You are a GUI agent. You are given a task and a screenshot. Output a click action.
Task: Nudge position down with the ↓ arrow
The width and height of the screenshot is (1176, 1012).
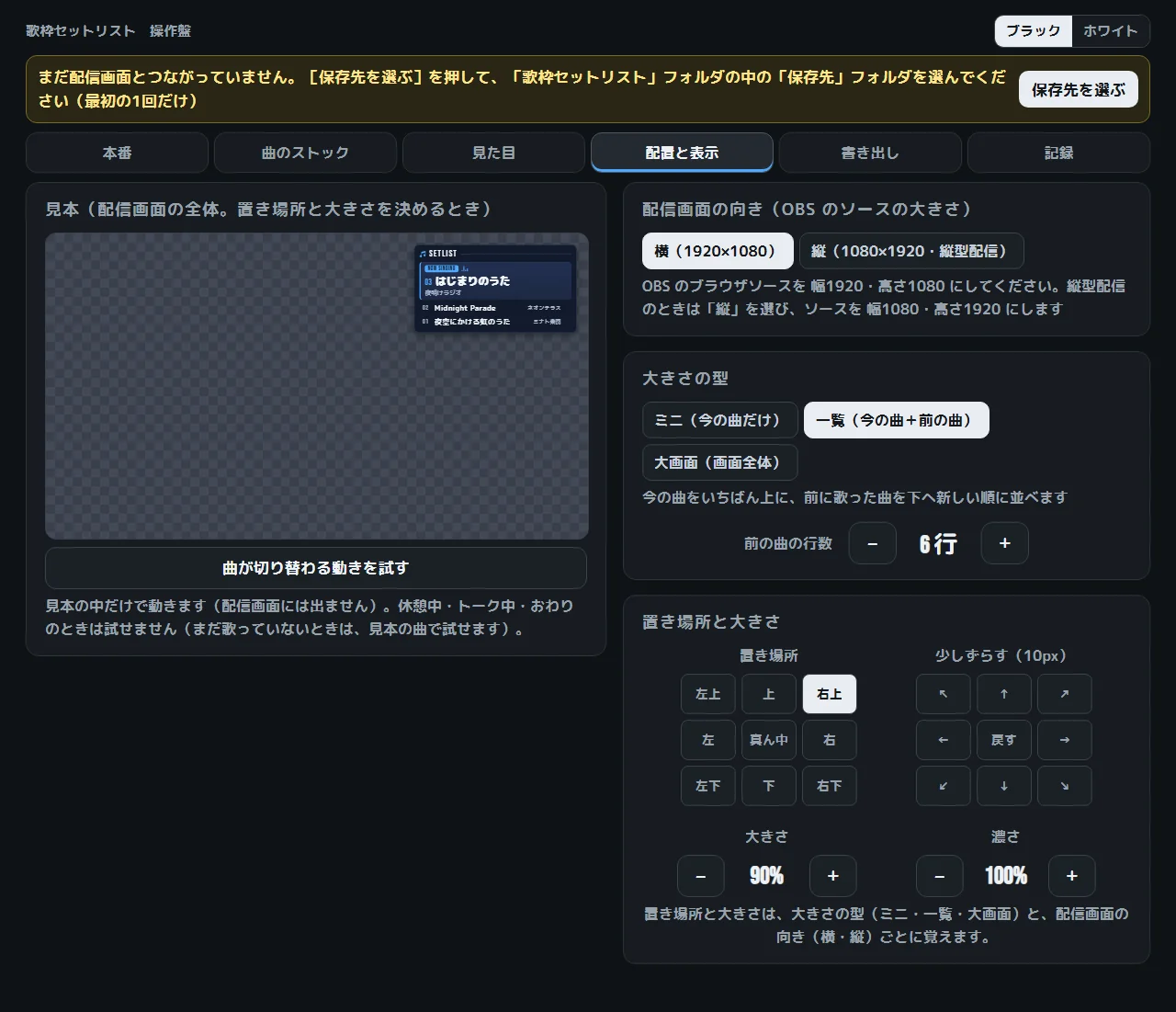tap(1003, 786)
